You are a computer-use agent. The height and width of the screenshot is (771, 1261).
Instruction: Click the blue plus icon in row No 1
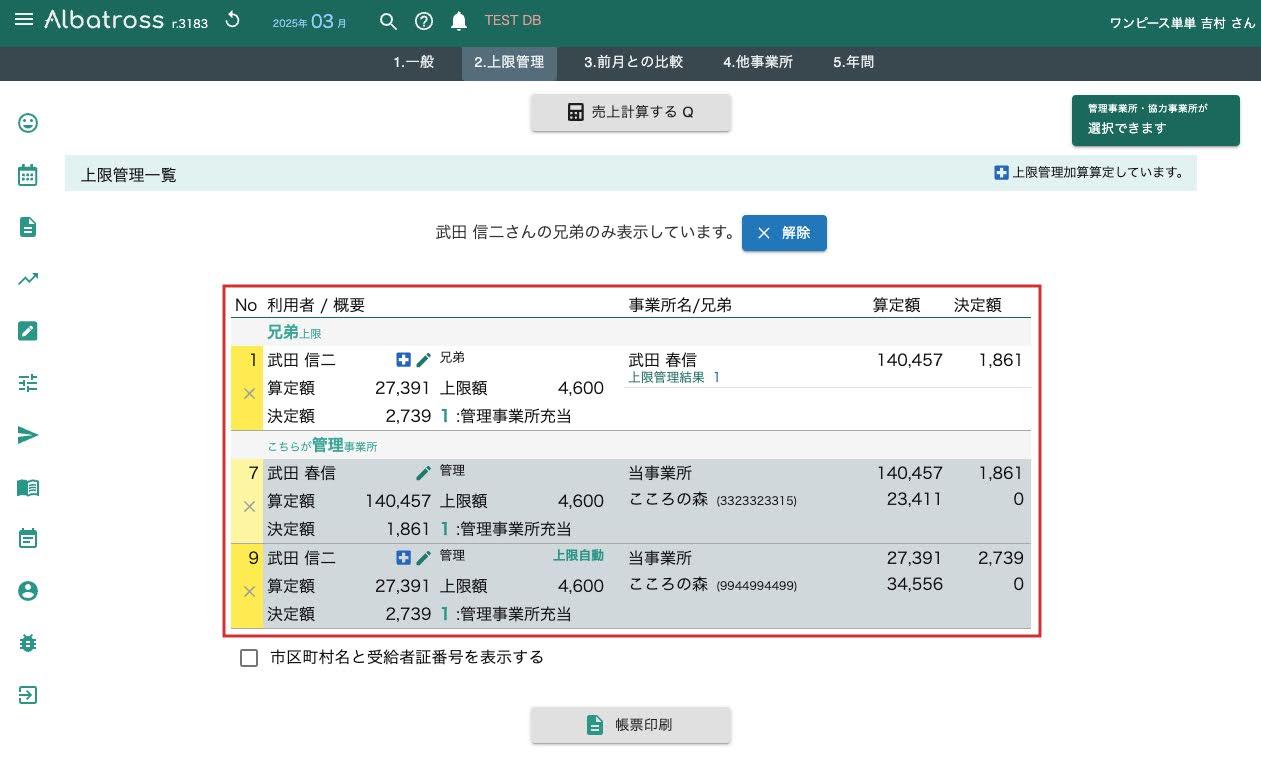coord(404,360)
